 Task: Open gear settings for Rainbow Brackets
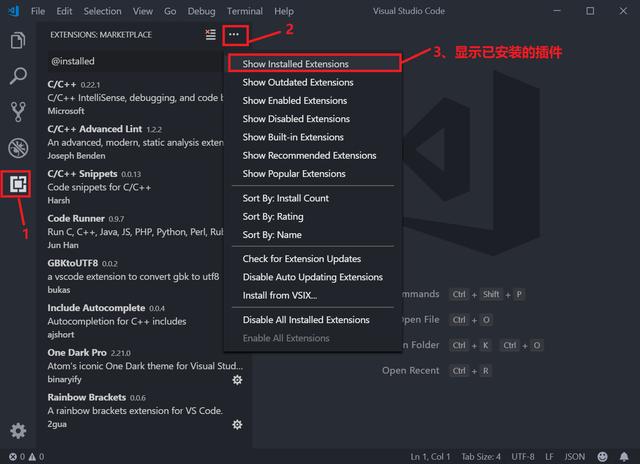[x=237, y=424]
